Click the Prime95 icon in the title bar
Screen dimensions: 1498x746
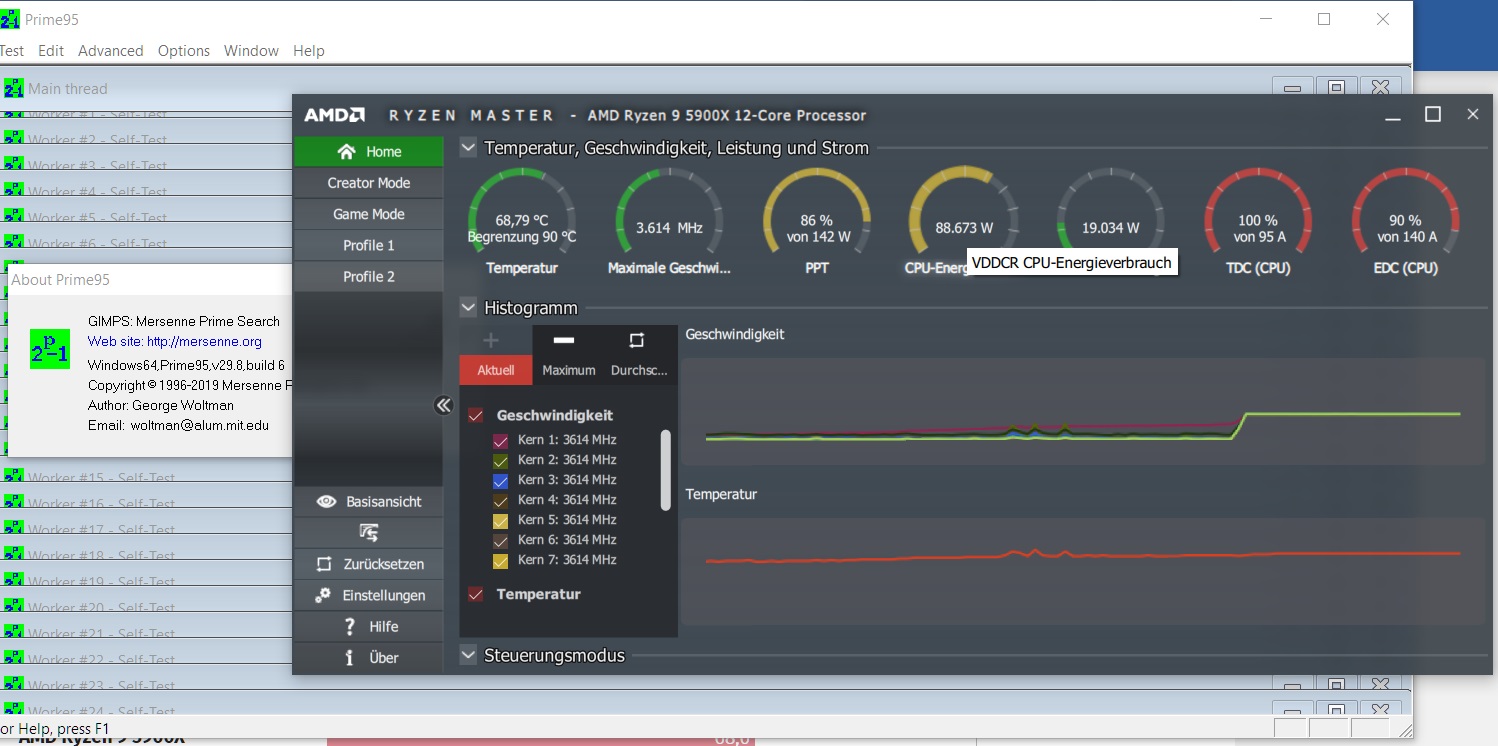10,20
